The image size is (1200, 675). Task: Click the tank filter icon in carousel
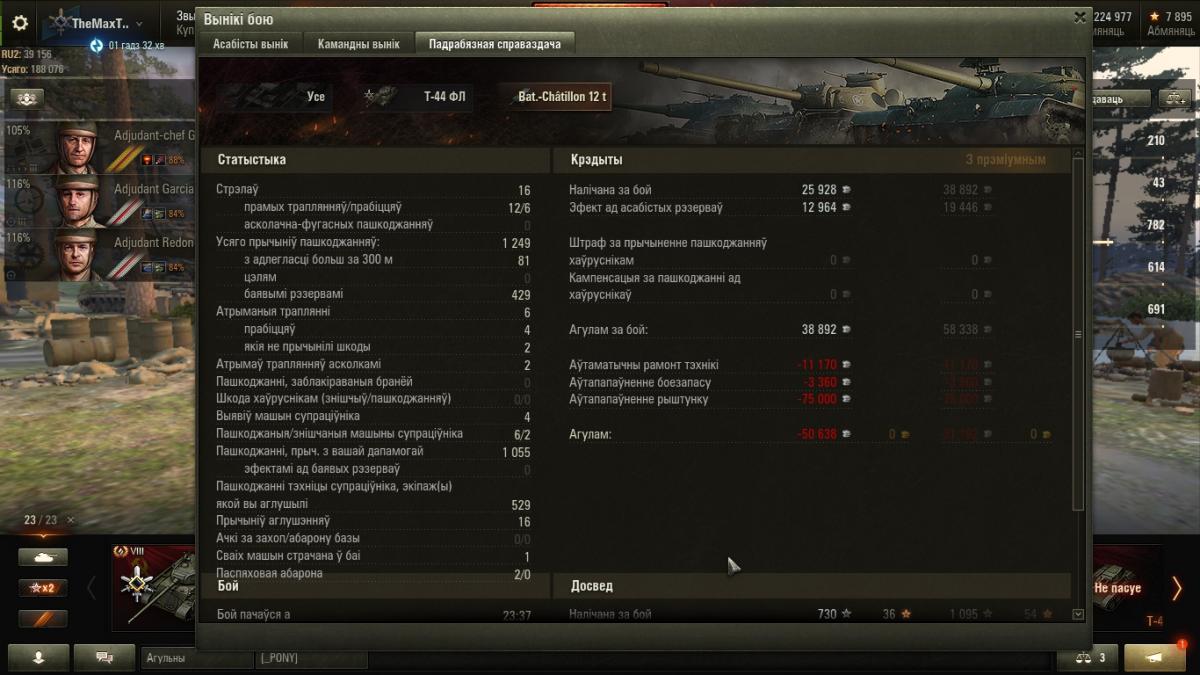(43, 557)
